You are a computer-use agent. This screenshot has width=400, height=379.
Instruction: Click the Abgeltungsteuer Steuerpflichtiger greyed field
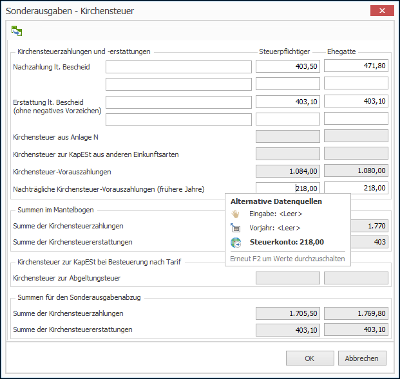pos(288,278)
